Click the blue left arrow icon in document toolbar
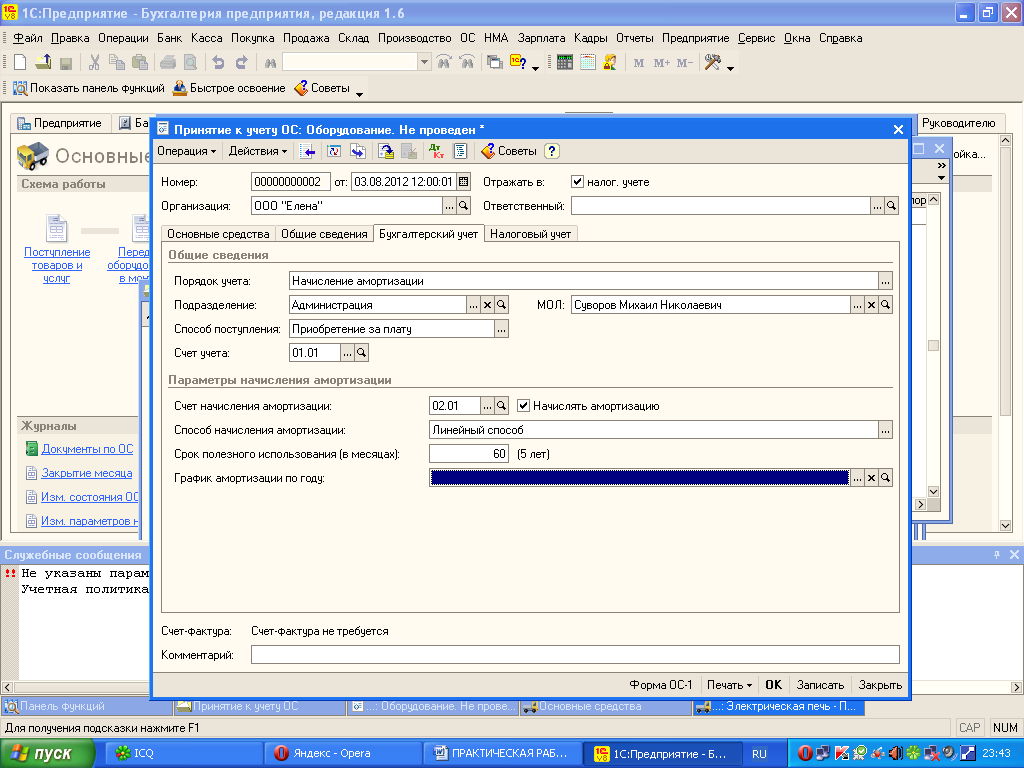 click(x=308, y=152)
